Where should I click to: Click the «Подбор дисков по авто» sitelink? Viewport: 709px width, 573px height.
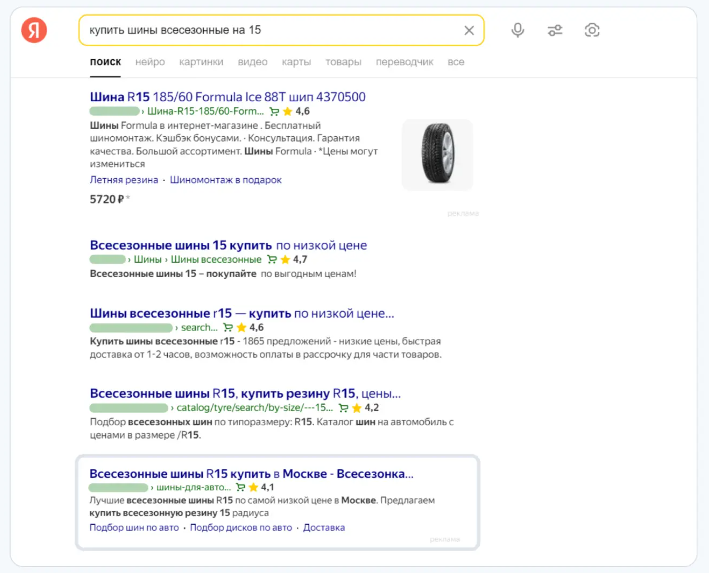241,527
